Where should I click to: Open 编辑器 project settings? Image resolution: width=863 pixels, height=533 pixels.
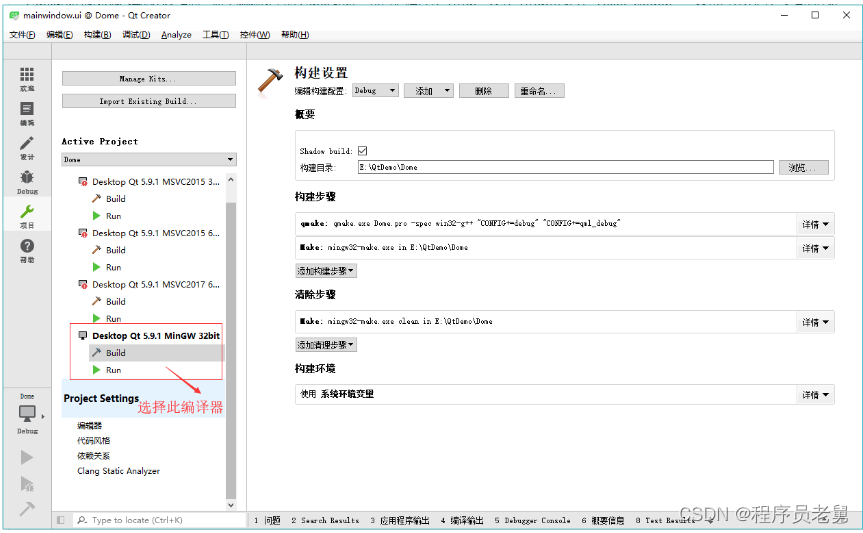tap(90, 426)
